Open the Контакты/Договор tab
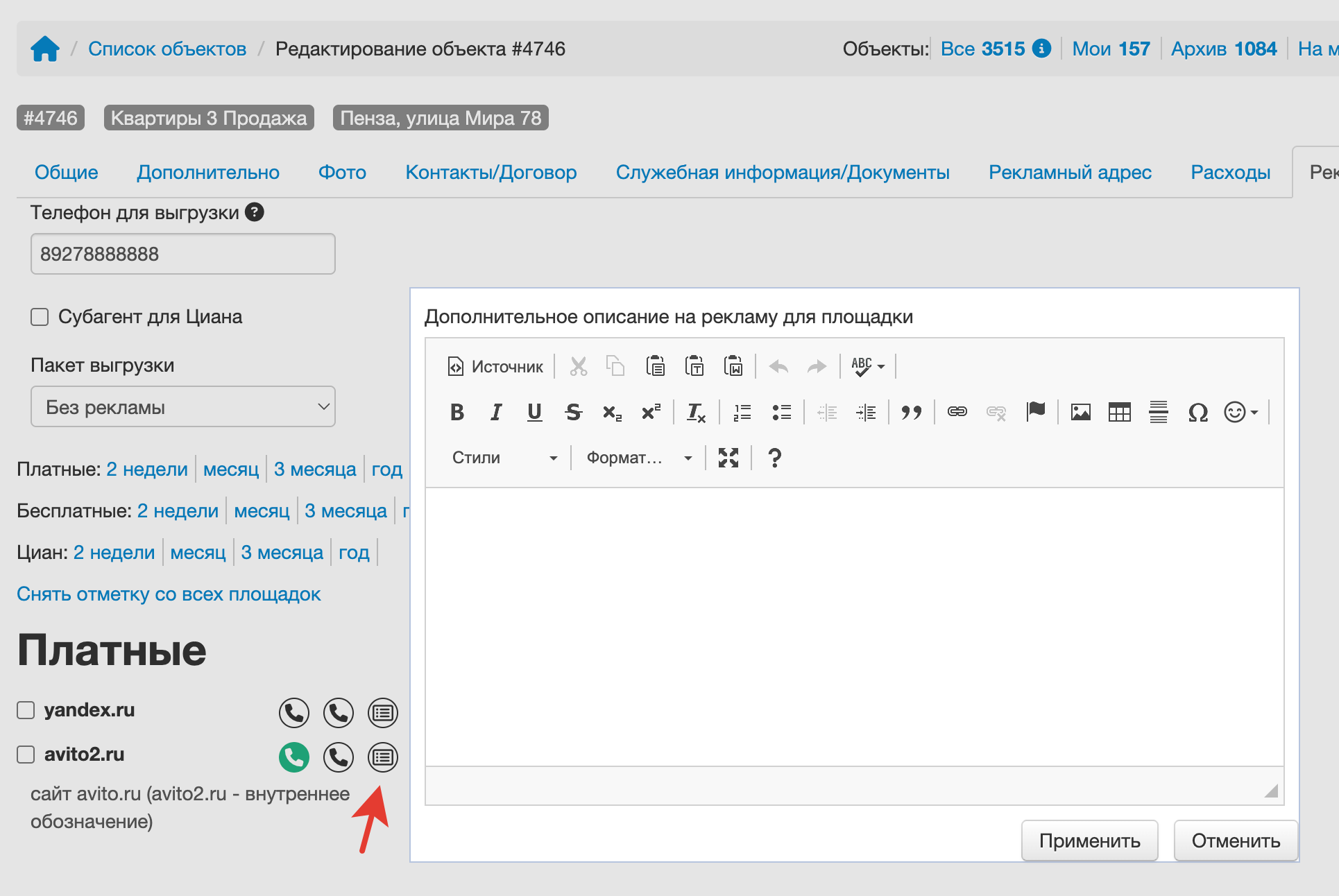The height and width of the screenshot is (896, 1339). (x=491, y=172)
